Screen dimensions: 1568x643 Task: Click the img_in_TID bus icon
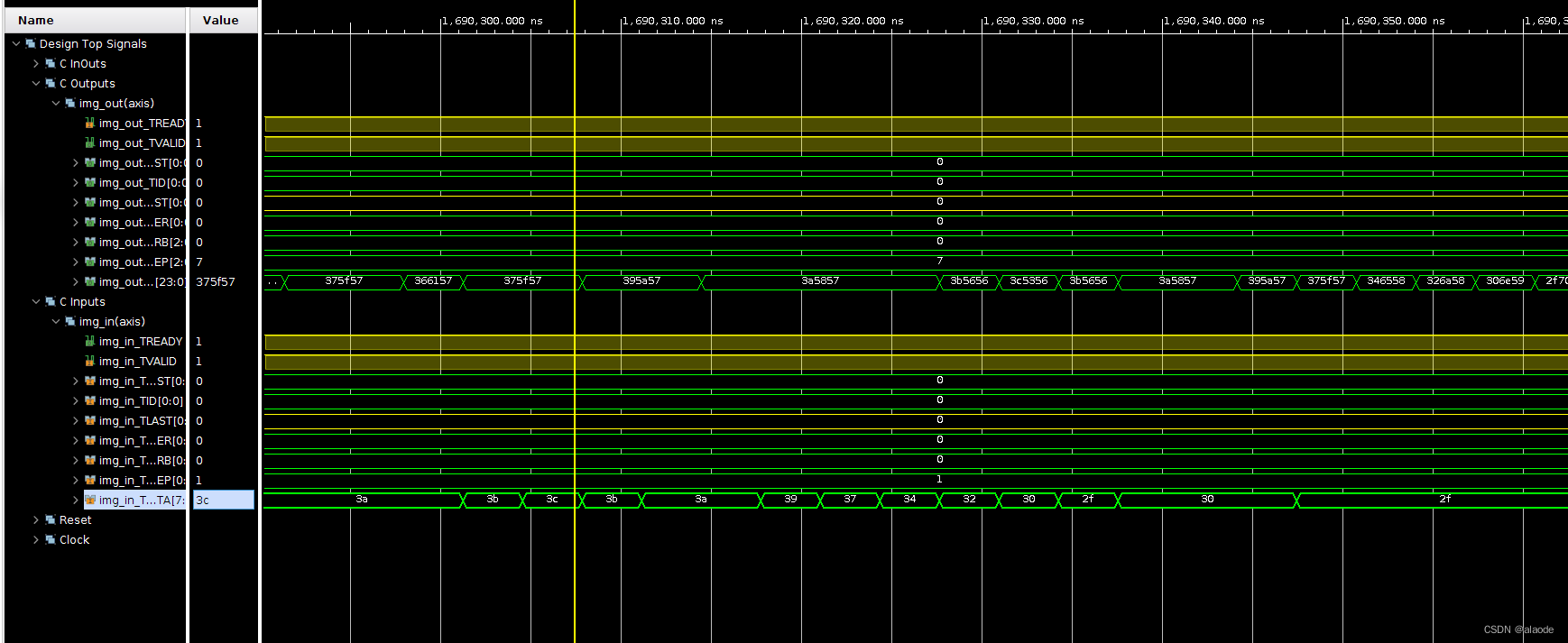tap(90, 400)
